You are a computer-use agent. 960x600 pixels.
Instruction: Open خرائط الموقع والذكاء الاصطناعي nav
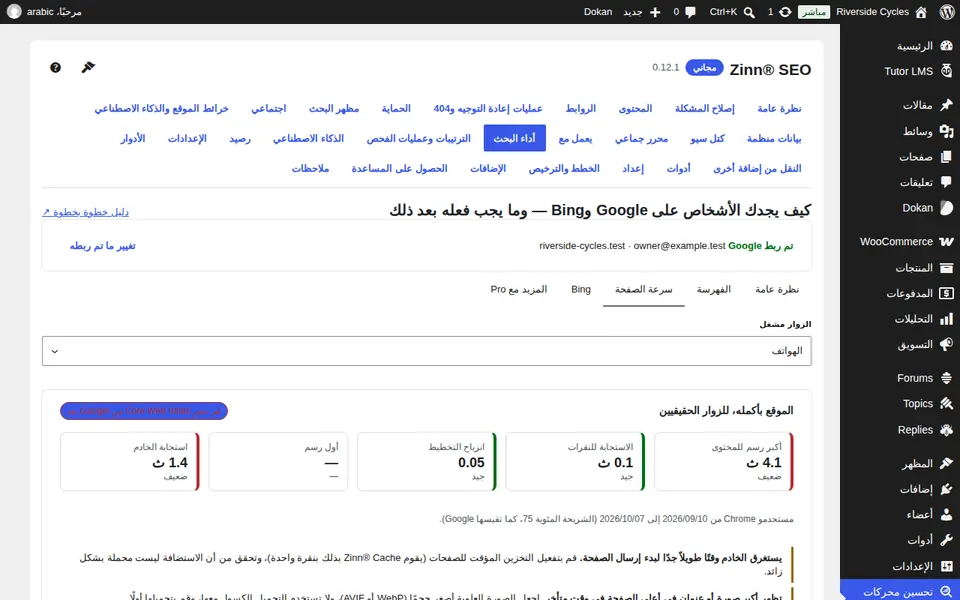tap(161, 108)
